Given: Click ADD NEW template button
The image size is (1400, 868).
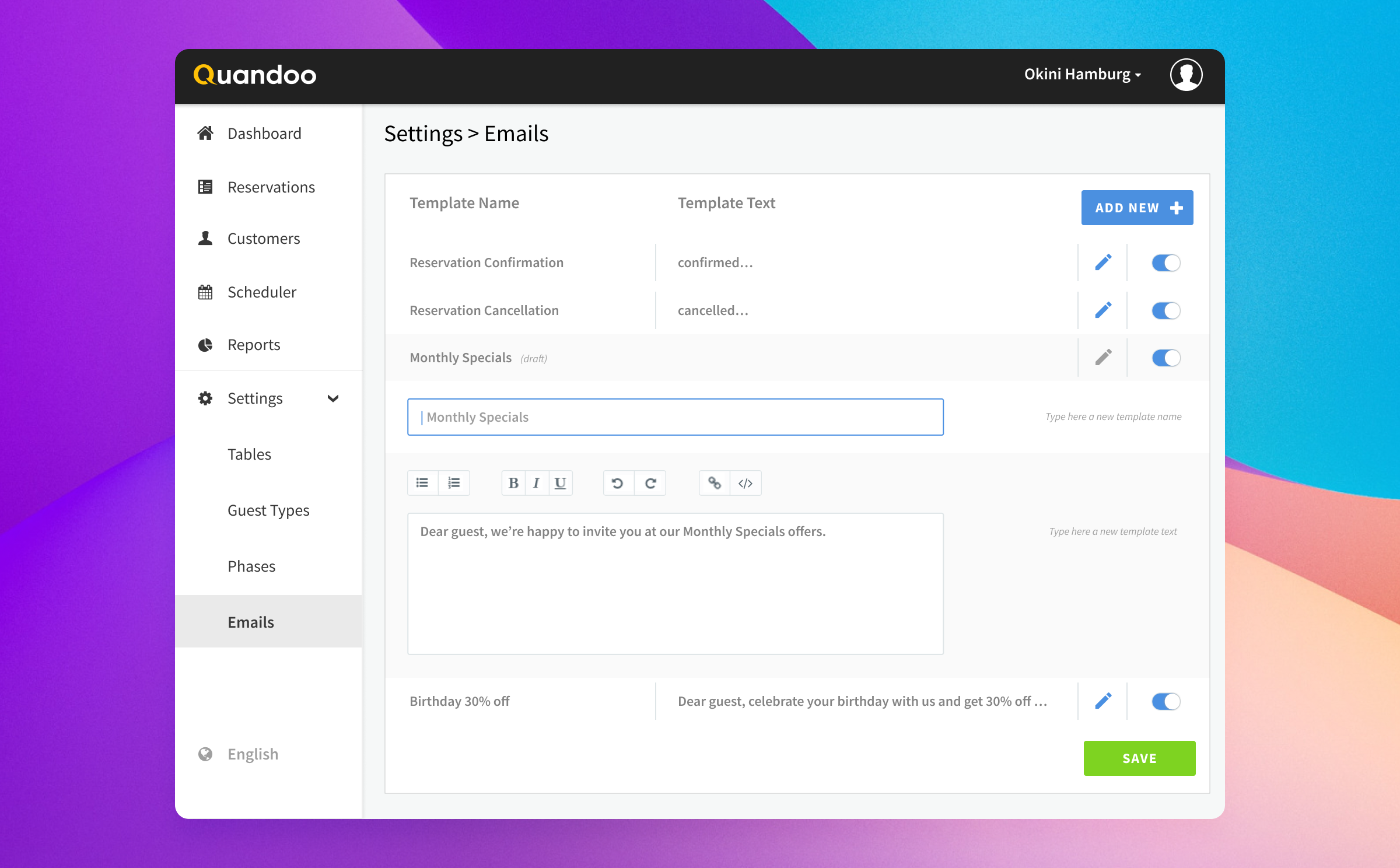Looking at the screenshot, I should [x=1137, y=208].
